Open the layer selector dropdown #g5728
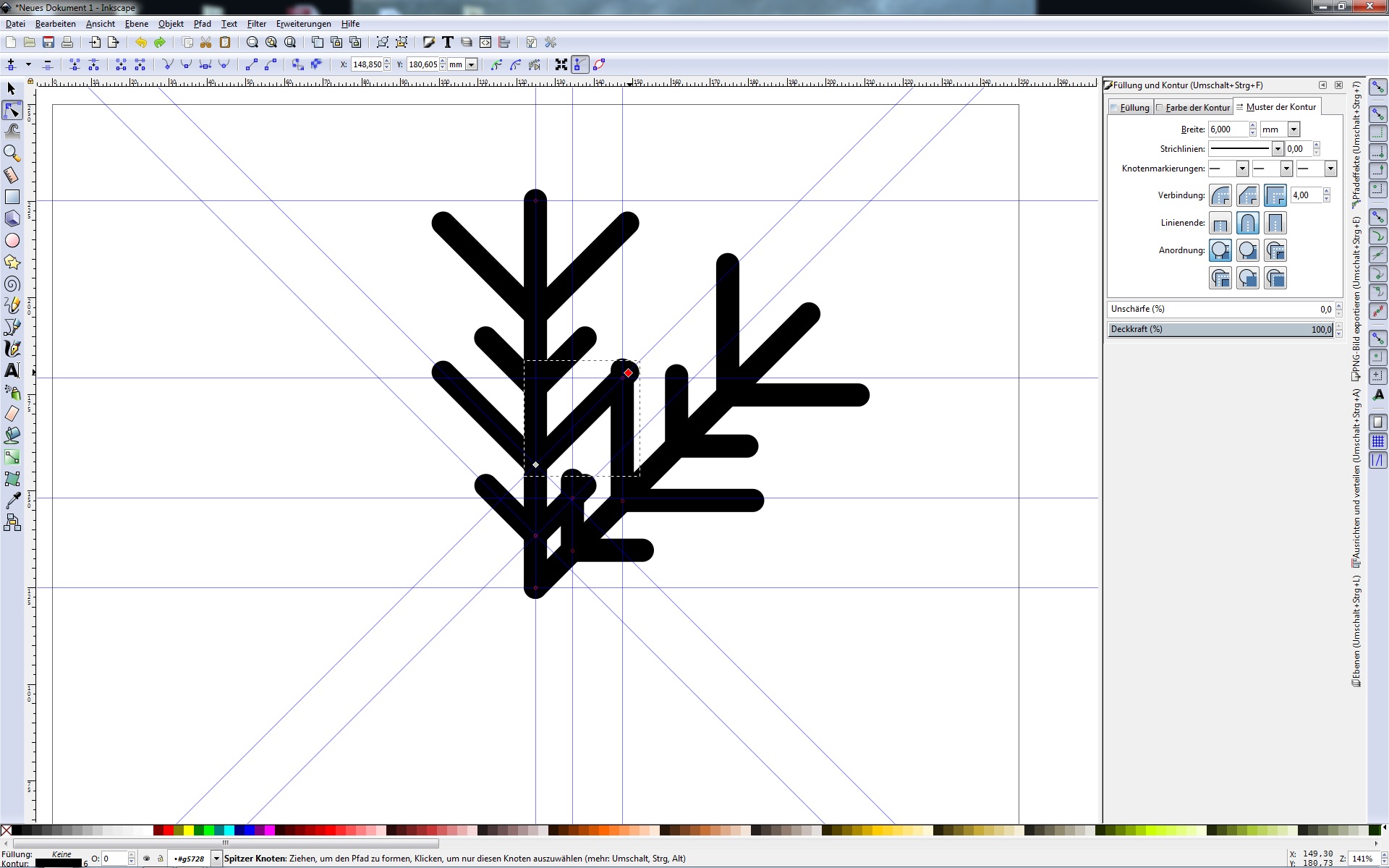Screen dimensions: 1389x868 click(216, 859)
